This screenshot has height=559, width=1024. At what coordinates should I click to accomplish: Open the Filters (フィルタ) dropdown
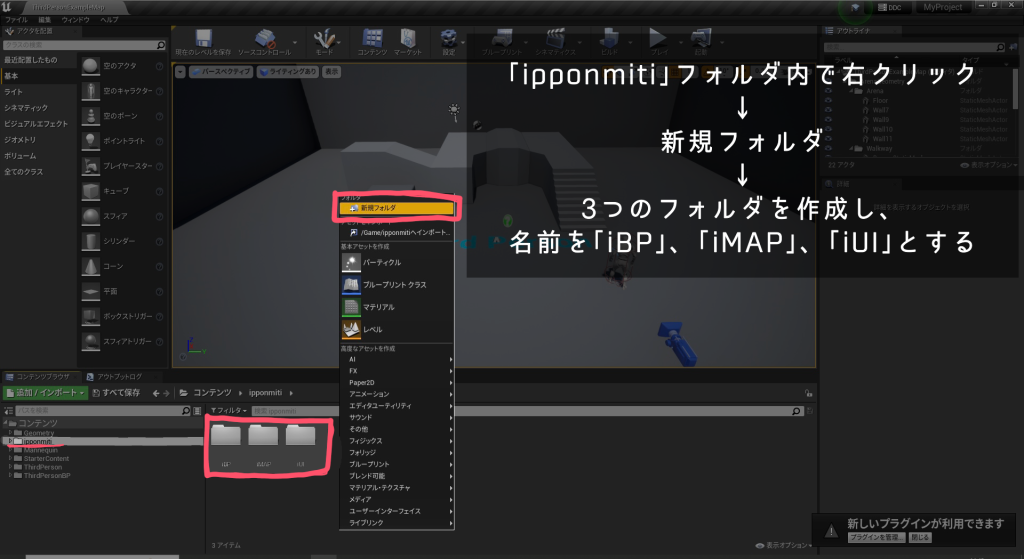tap(226, 410)
